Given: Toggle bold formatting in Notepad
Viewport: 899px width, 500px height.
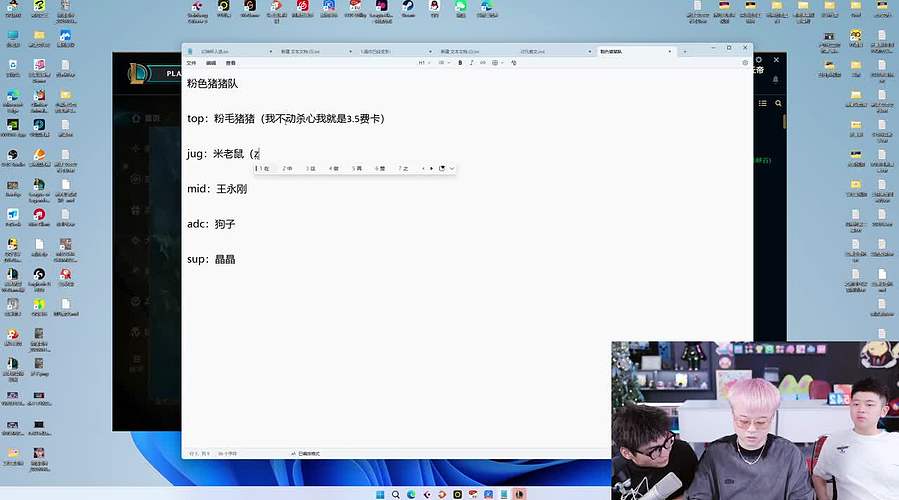Looking at the screenshot, I should (460, 63).
